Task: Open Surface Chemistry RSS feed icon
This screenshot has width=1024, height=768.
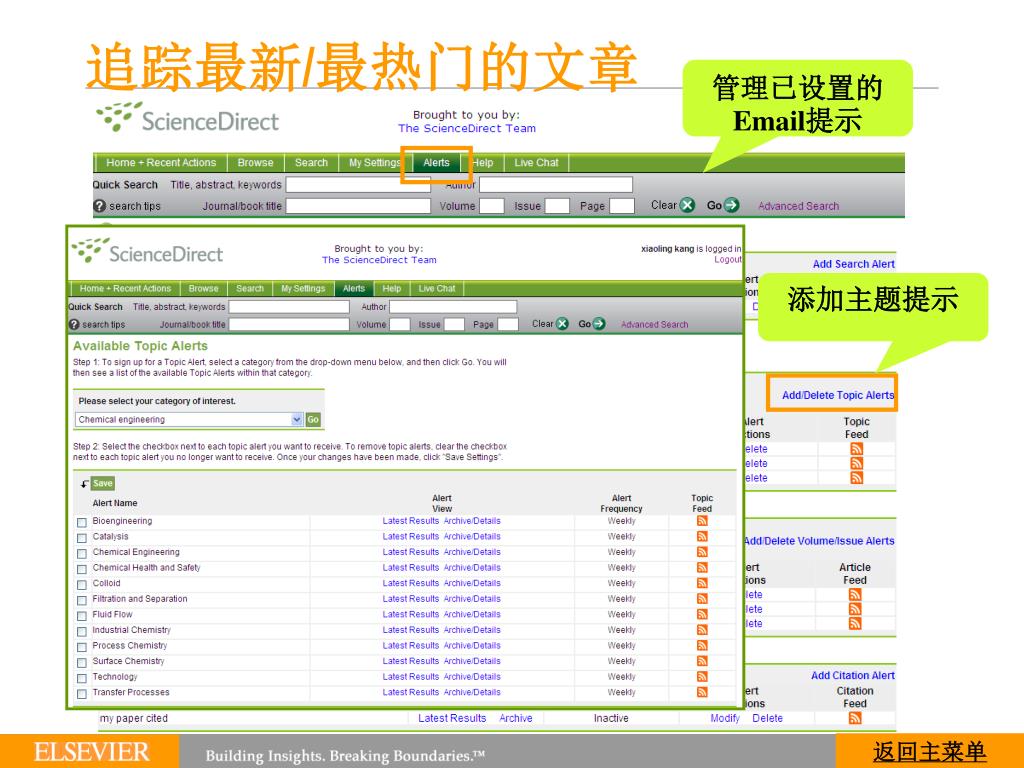Action: [x=702, y=661]
